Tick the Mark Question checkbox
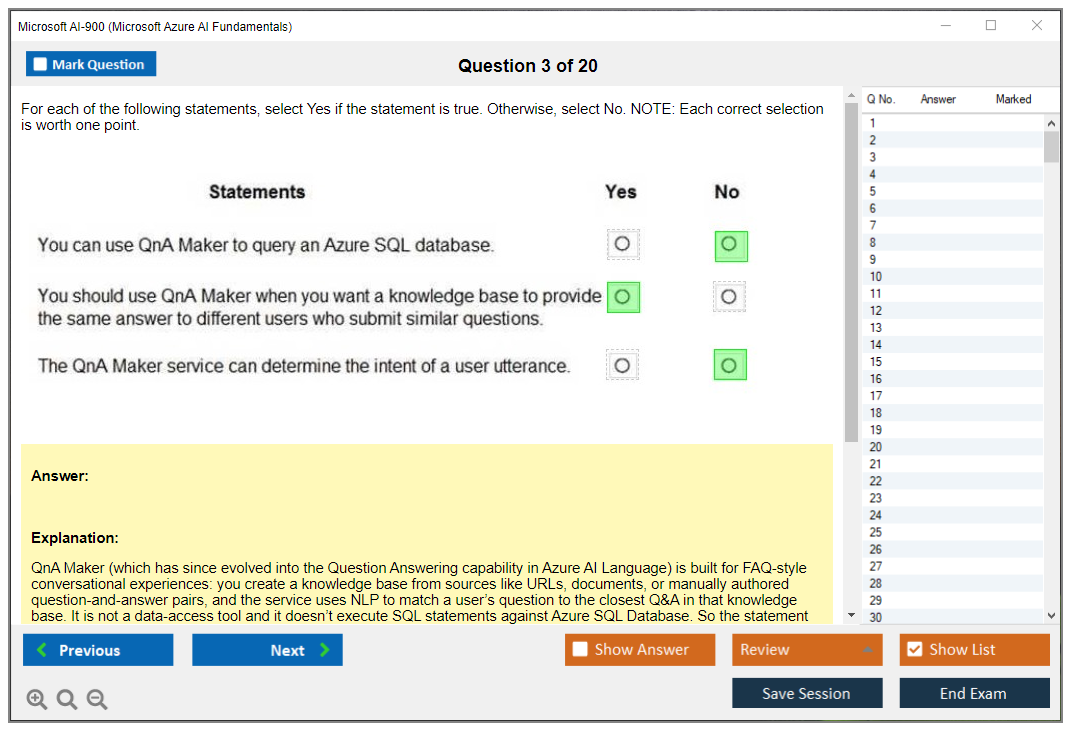The width and height of the screenshot is (1075, 735). point(41,64)
